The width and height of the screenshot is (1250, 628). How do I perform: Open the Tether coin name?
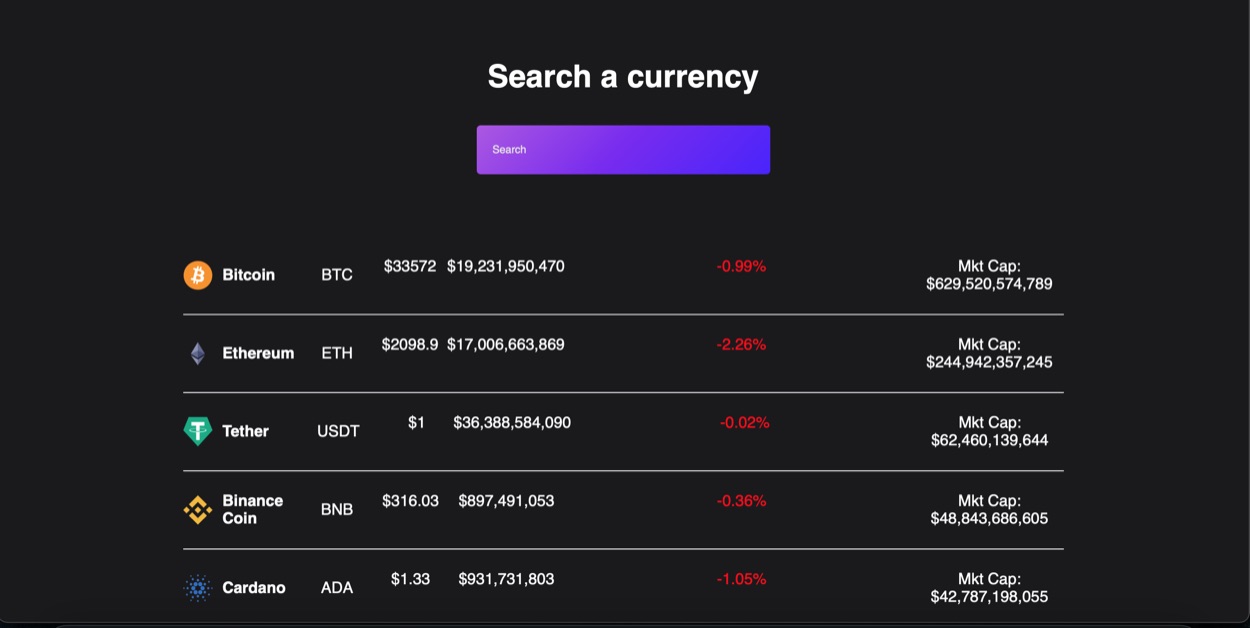[x=245, y=431]
